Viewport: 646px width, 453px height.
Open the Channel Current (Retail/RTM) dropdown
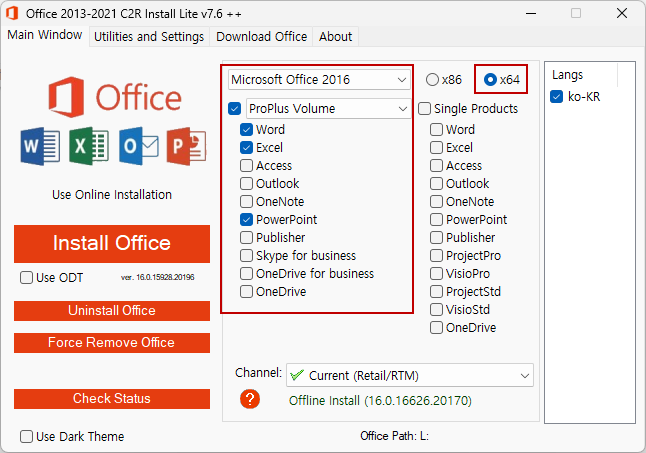point(410,375)
